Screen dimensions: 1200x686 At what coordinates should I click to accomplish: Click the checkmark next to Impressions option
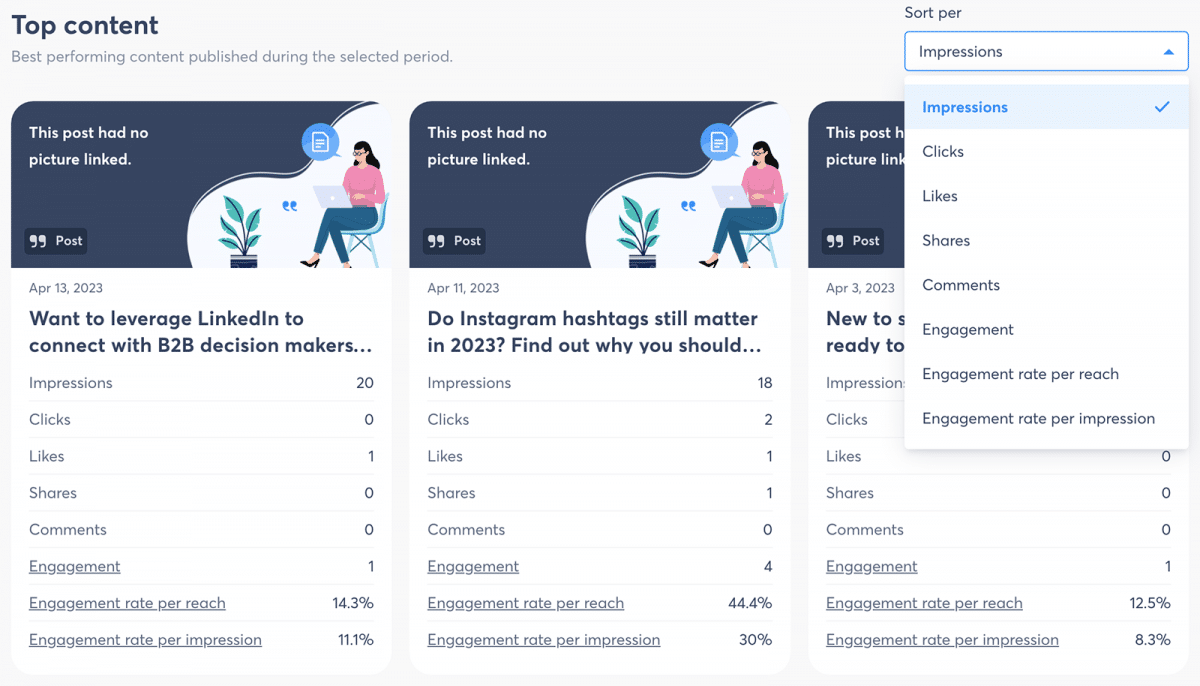[x=1161, y=107]
